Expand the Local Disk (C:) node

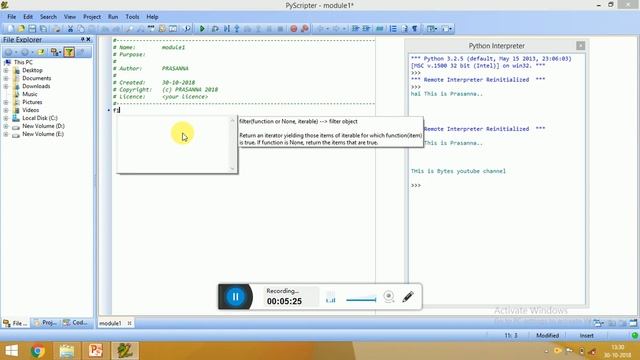pos(6,118)
